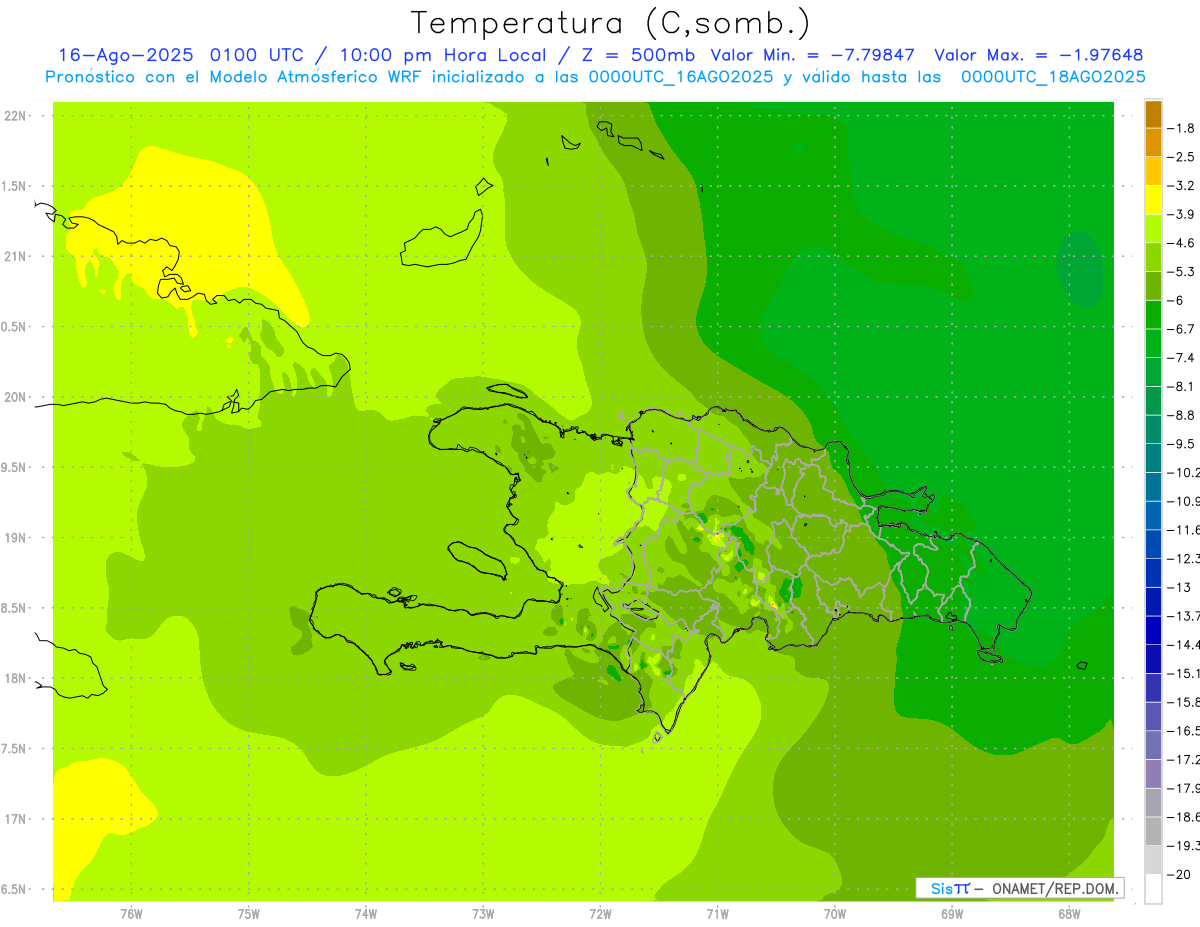Click the "75W" longitude label
Image resolution: width=1200 pixels, height=927 pixels.
pos(248,913)
